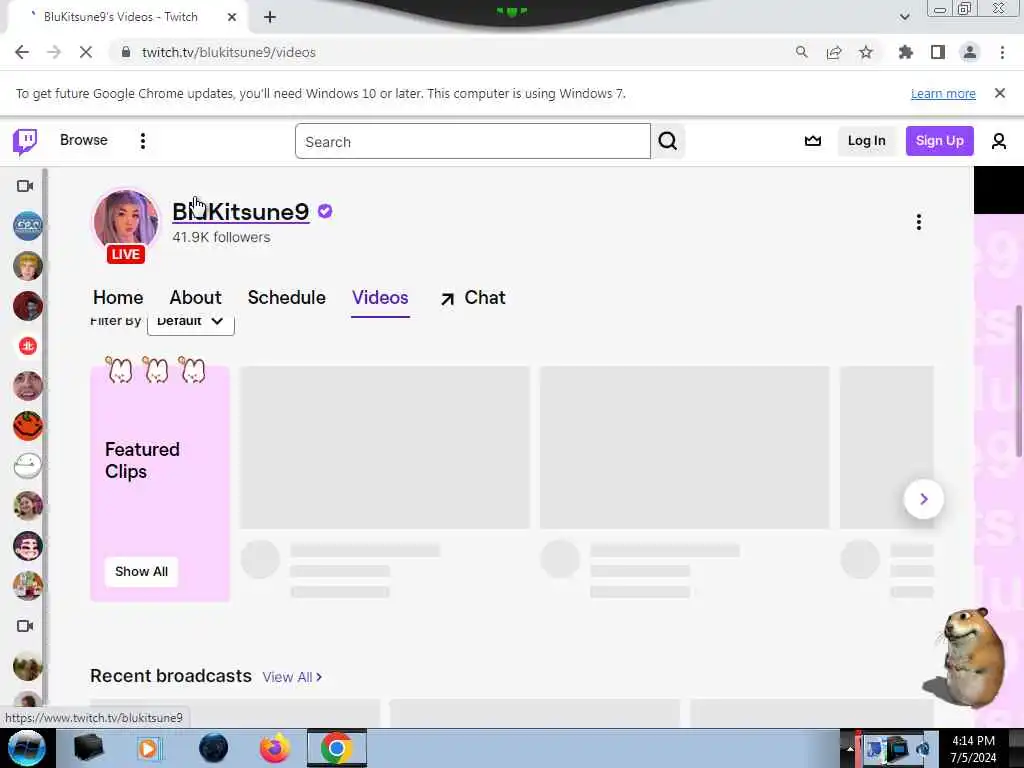Open the blond-haired avatar sidebar channel
This screenshot has height=768, width=1024.
coord(27,266)
